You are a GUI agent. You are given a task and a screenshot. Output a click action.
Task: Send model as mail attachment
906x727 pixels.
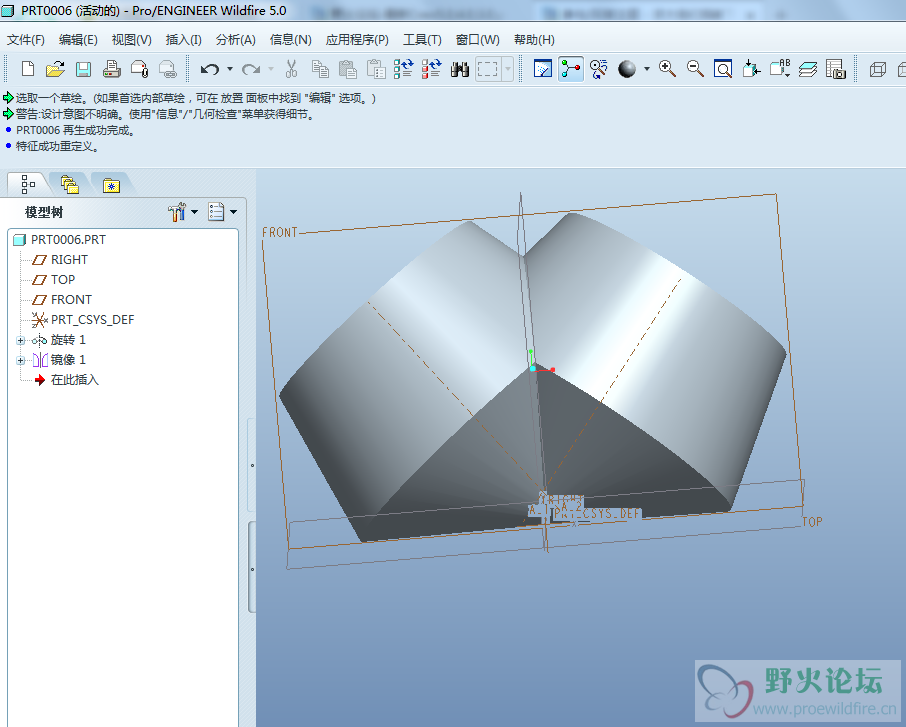(x=140, y=69)
